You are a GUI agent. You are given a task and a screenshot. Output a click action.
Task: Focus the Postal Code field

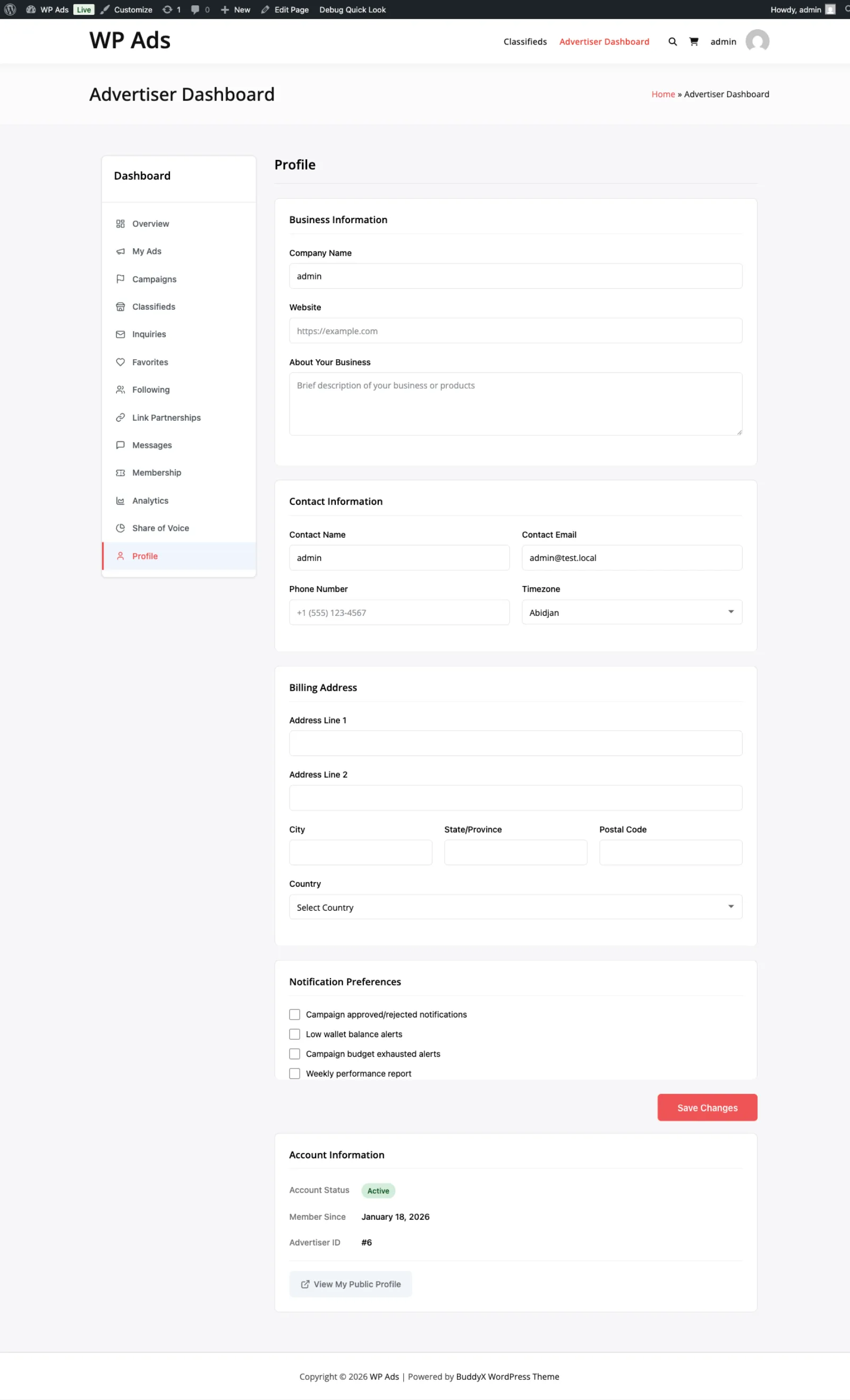[670, 852]
